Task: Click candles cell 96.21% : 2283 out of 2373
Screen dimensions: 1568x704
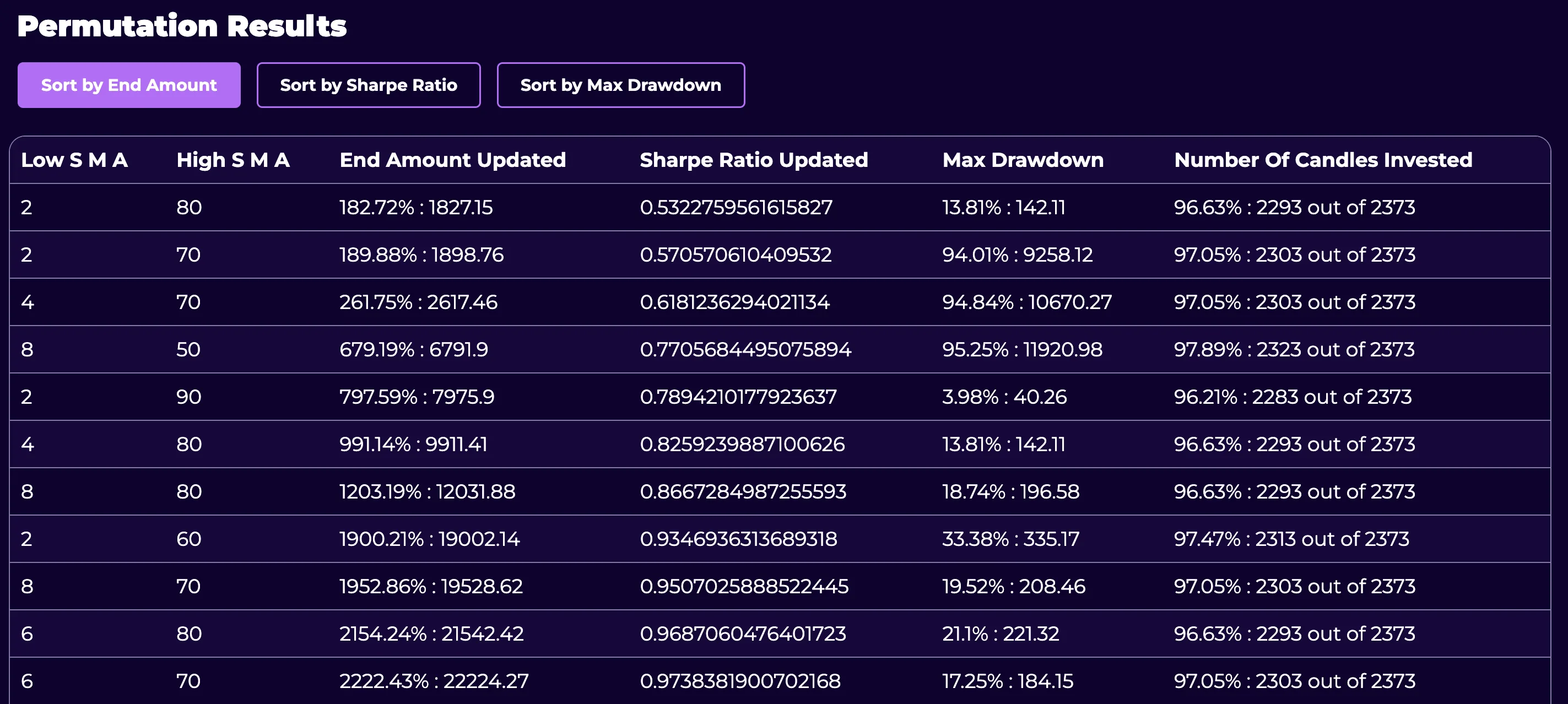Action: [x=1293, y=397]
